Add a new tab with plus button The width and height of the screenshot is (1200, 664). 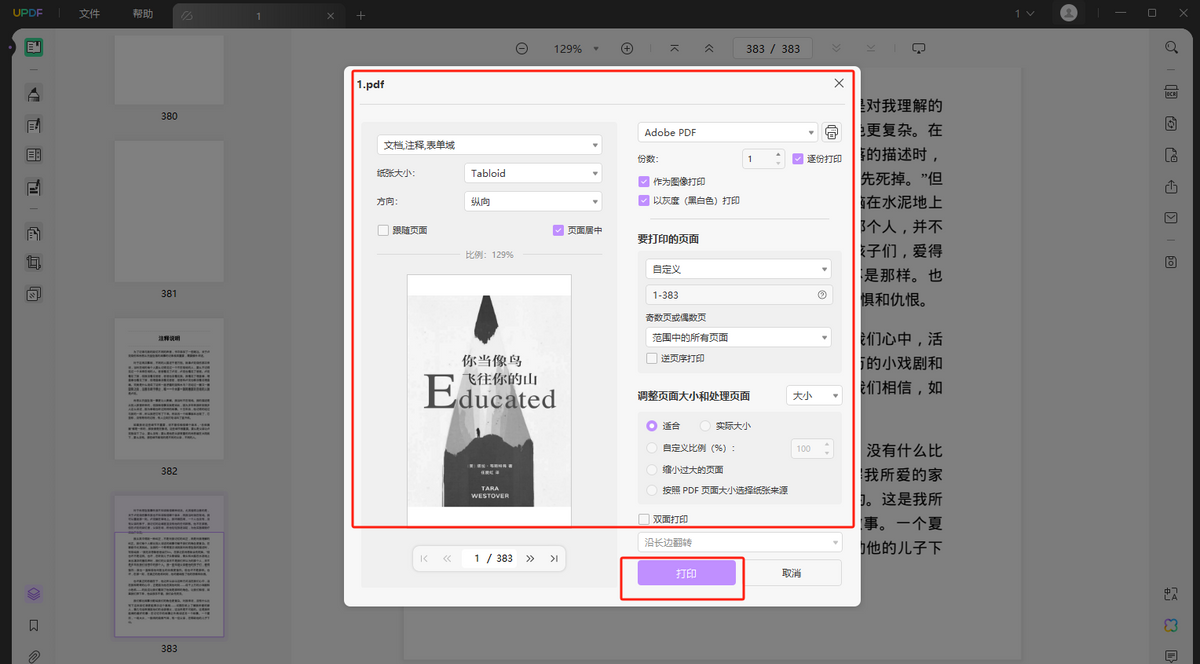361,15
